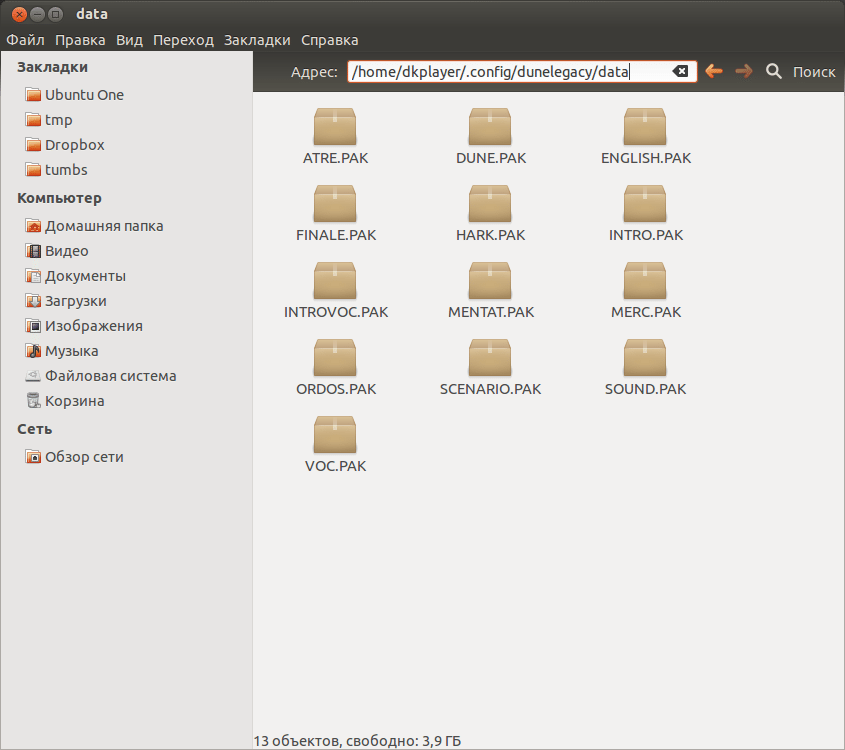
Task: Open the Переход menu
Action: pyautogui.click(x=183, y=40)
